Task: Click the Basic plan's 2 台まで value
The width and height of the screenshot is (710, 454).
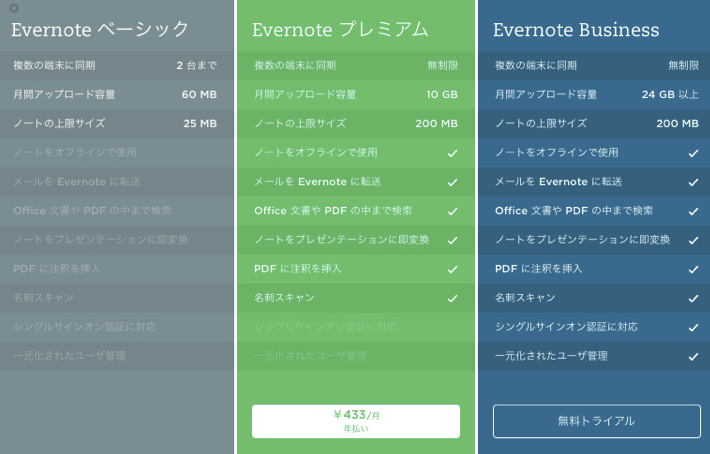Action: [x=197, y=66]
